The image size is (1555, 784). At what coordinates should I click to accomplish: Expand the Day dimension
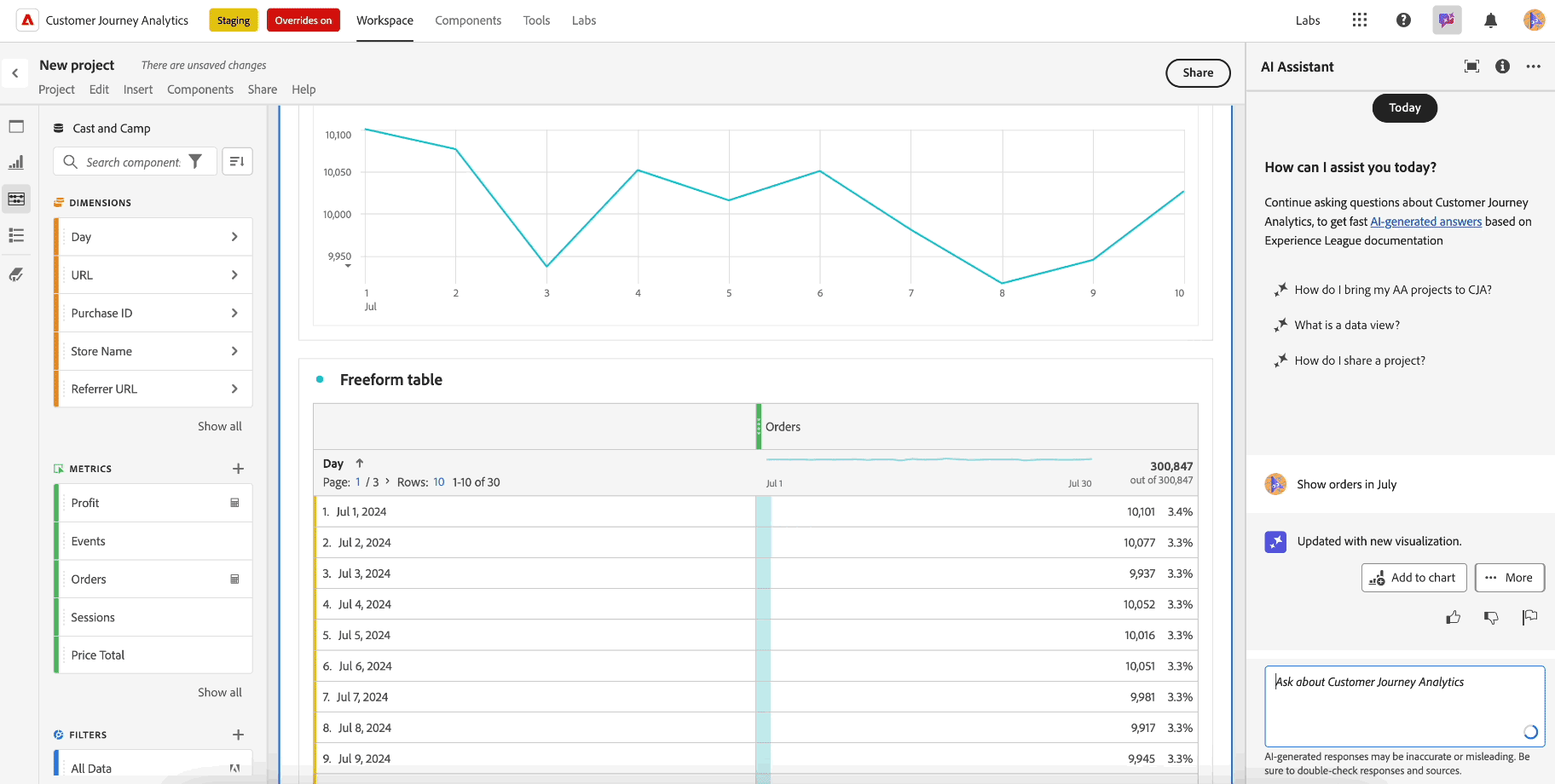click(x=234, y=236)
